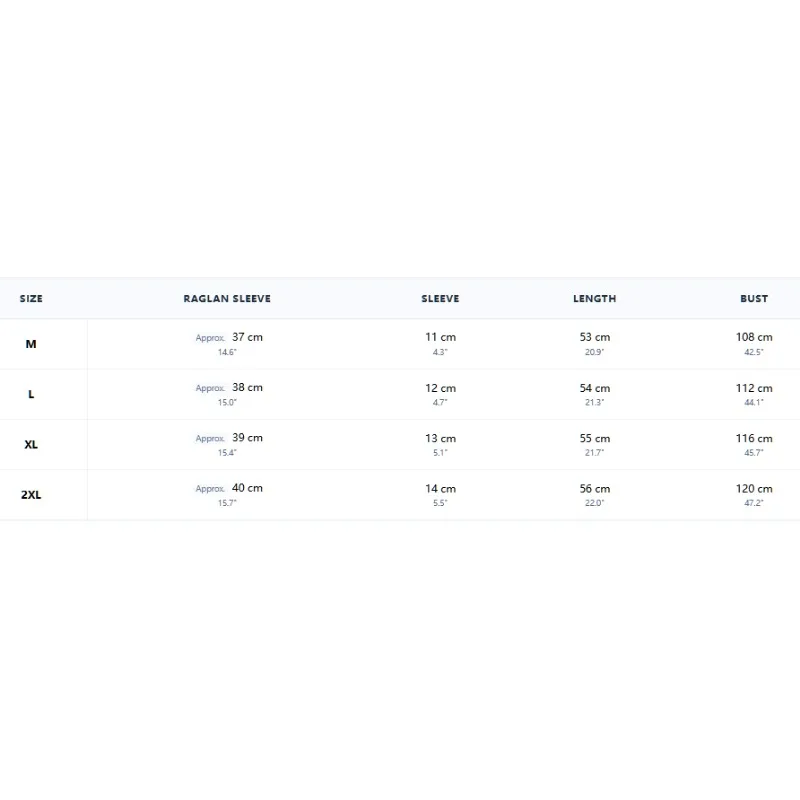Select the XL size row label
800x800 pixels.
pyautogui.click(x=31, y=444)
